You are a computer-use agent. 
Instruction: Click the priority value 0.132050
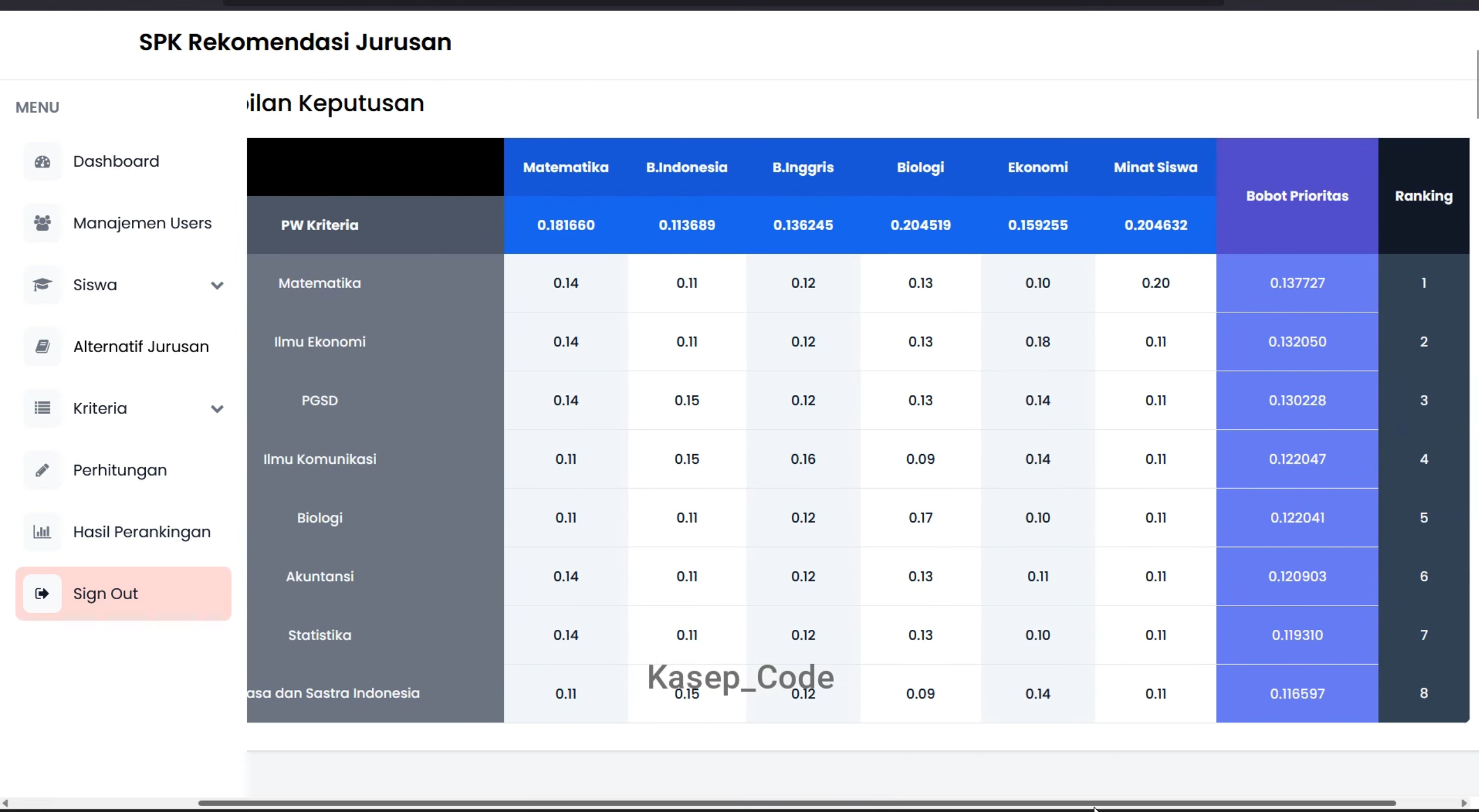(1297, 342)
